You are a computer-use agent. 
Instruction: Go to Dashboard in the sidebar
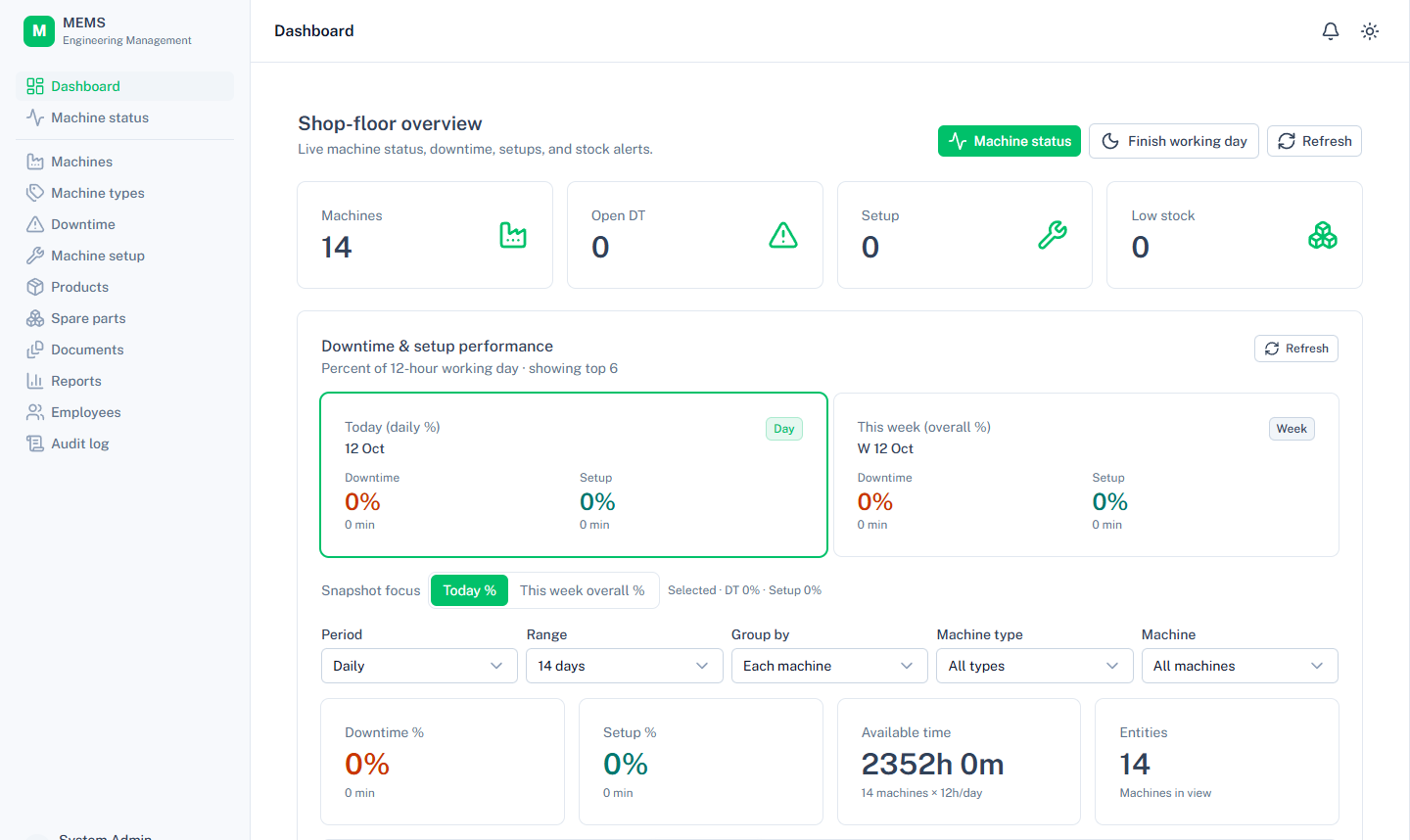click(x=125, y=86)
